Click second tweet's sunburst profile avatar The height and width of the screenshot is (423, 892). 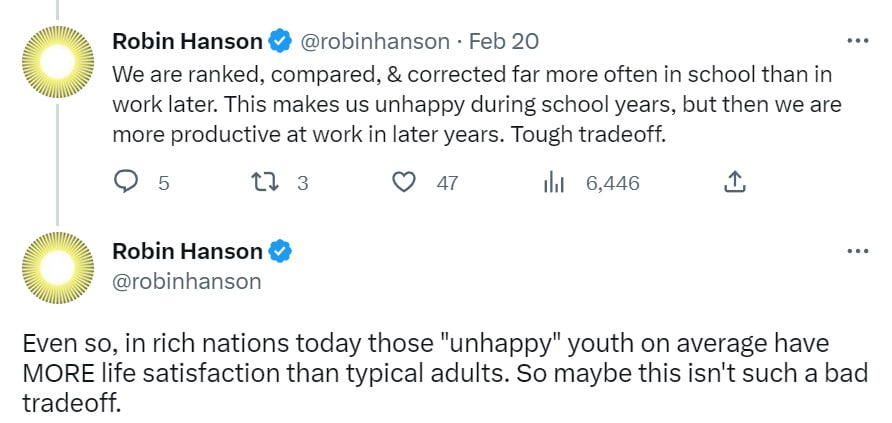pyautogui.click(x=57, y=267)
